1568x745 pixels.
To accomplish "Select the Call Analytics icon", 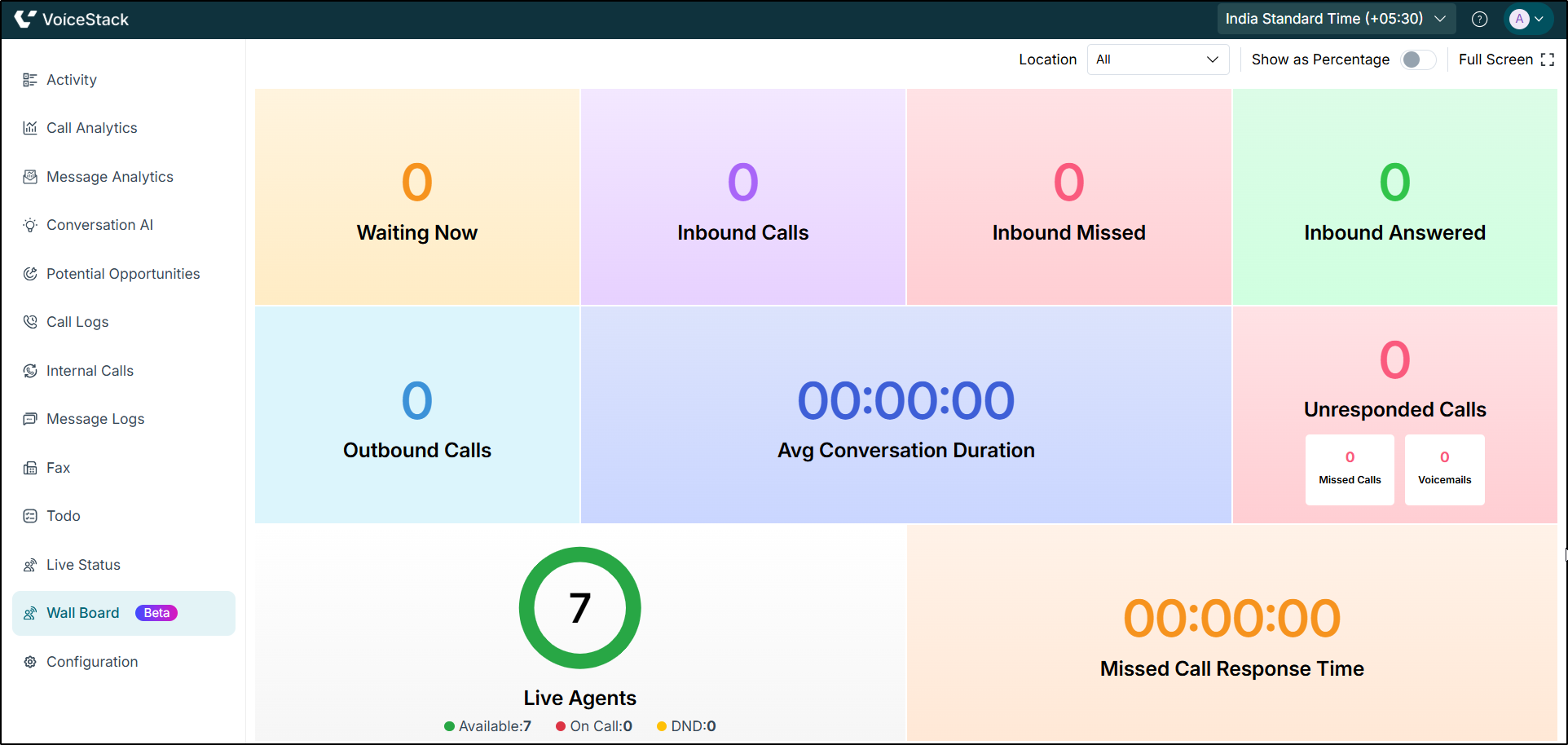I will 31,127.
